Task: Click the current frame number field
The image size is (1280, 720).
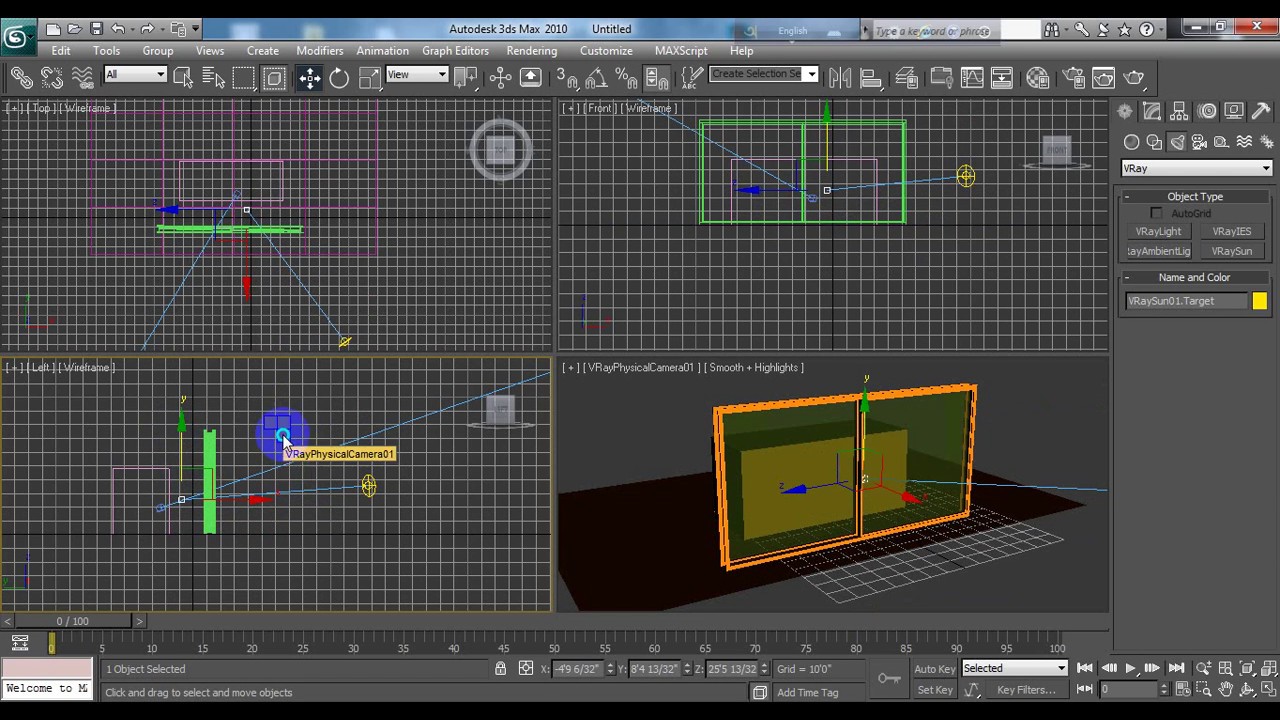Action: pos(1128,689)
